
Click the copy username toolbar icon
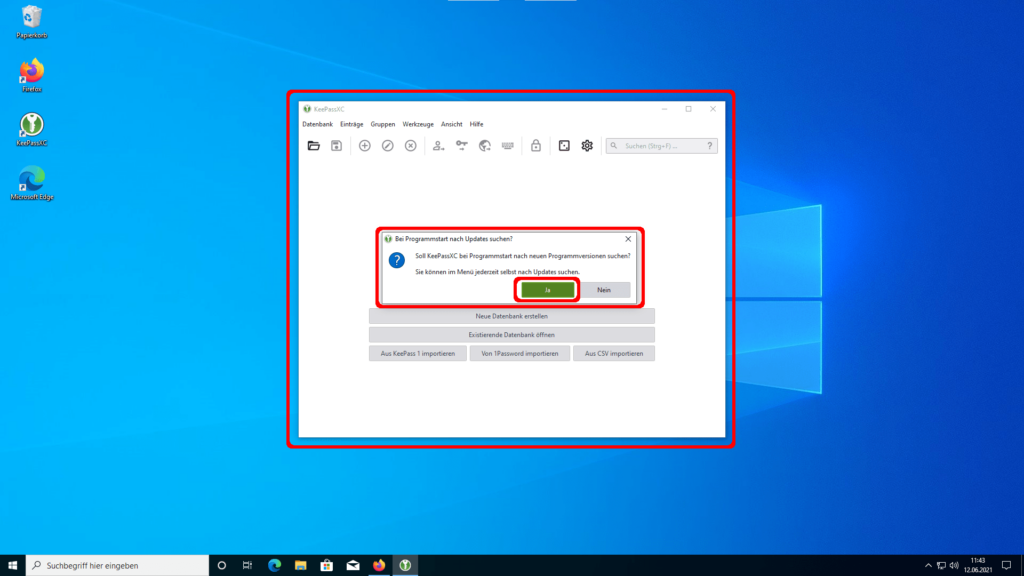tap(438, 146)
